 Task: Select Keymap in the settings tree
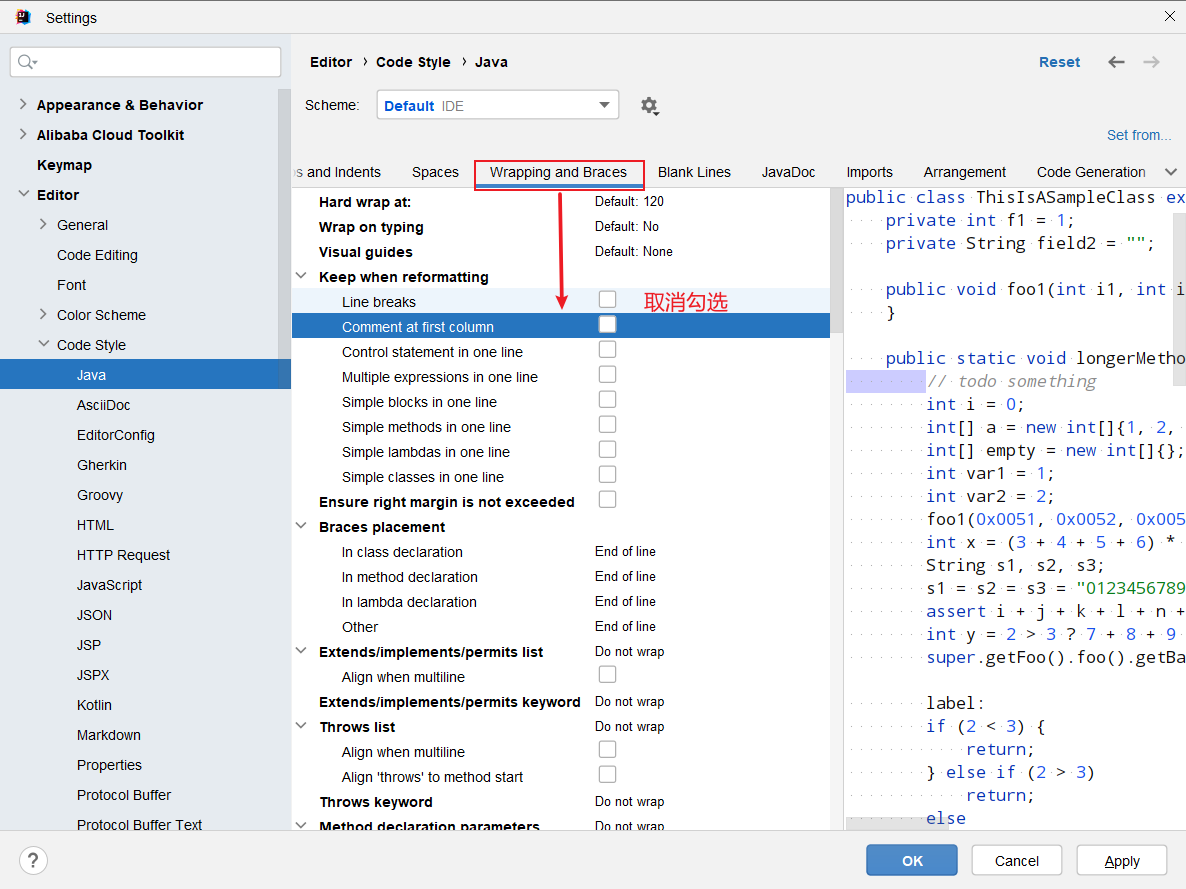(x=64, y=165)
